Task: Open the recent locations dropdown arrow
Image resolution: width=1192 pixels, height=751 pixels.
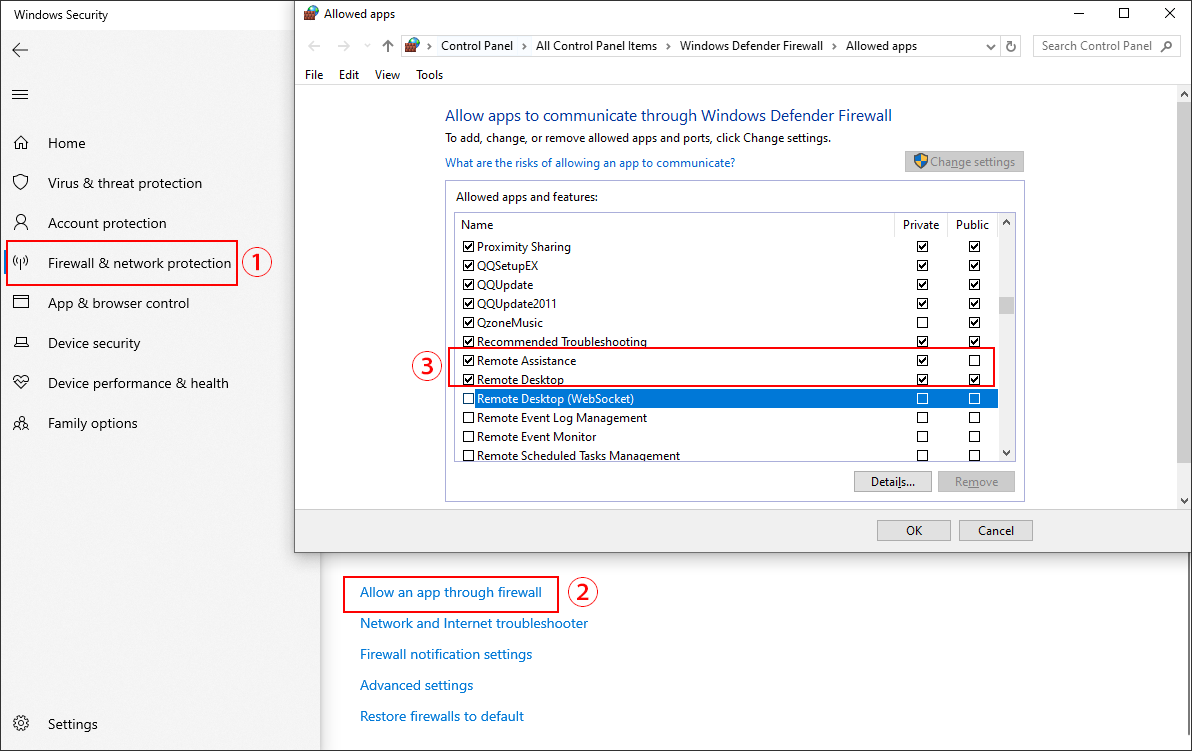Action: pyautogui.click(x=367, y=46)
